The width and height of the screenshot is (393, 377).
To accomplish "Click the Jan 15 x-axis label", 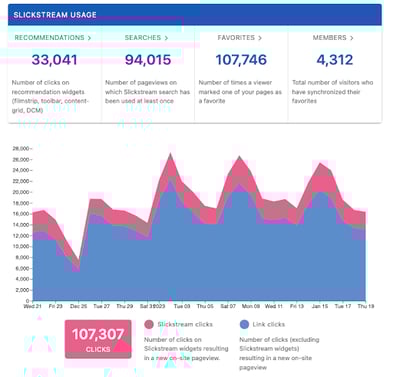I will coord(320,306).
